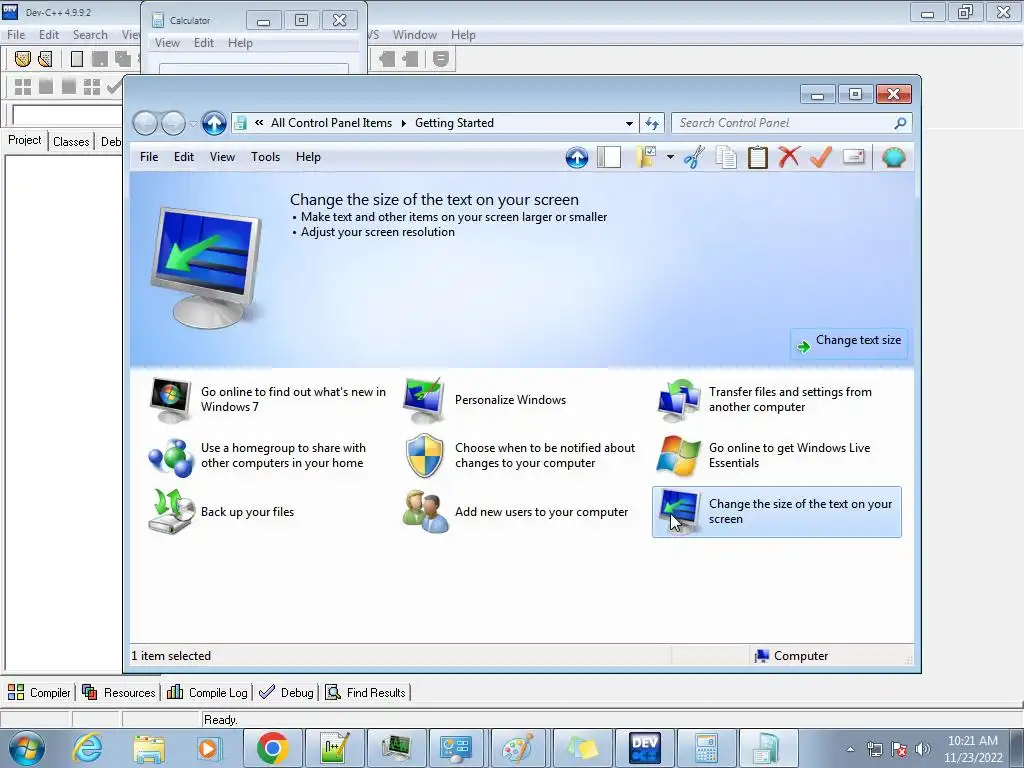Click the volume speaker tray icon

click(923, 749)
